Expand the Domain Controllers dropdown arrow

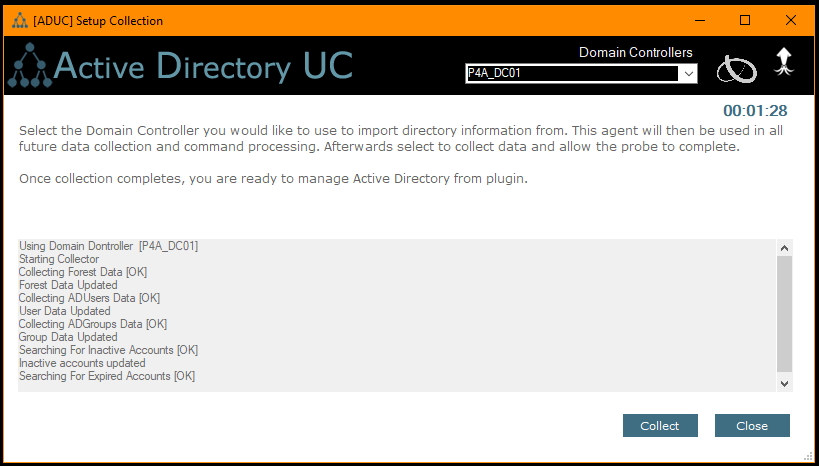688,74
